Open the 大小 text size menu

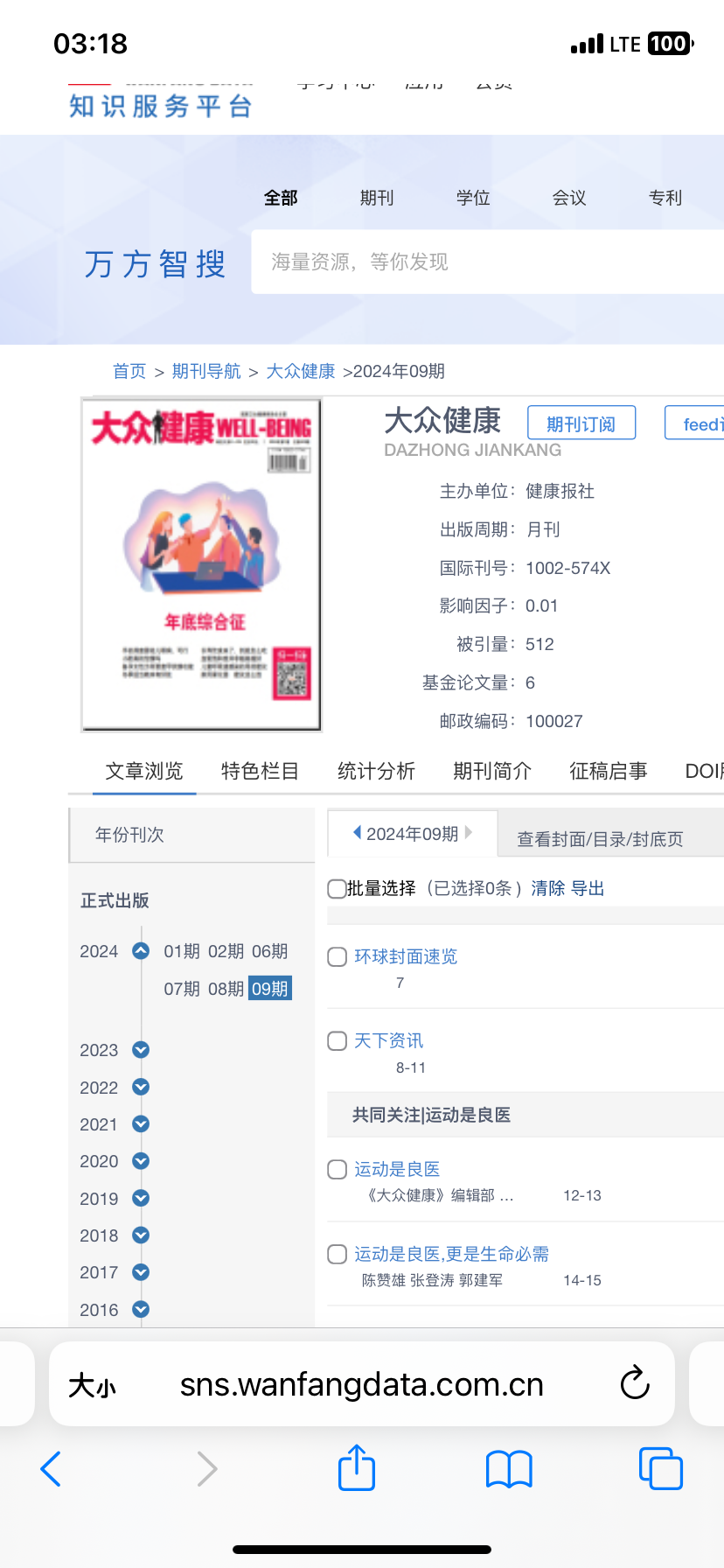(92, 1385)
